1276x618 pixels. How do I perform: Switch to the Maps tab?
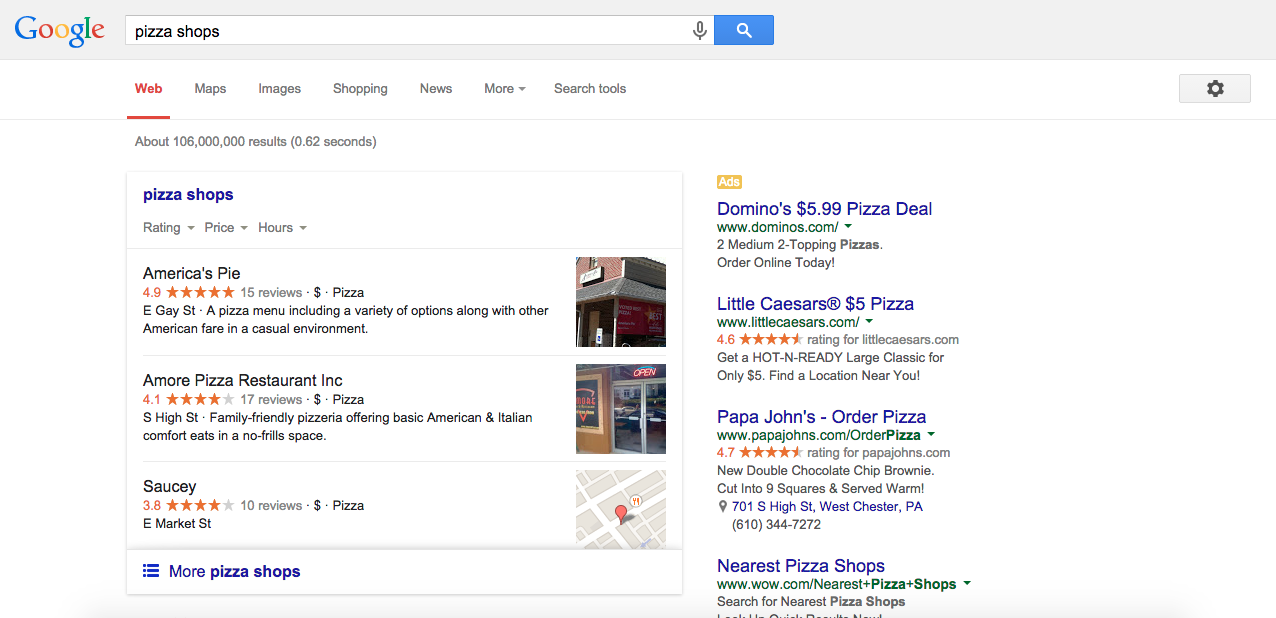pos(210,89)
